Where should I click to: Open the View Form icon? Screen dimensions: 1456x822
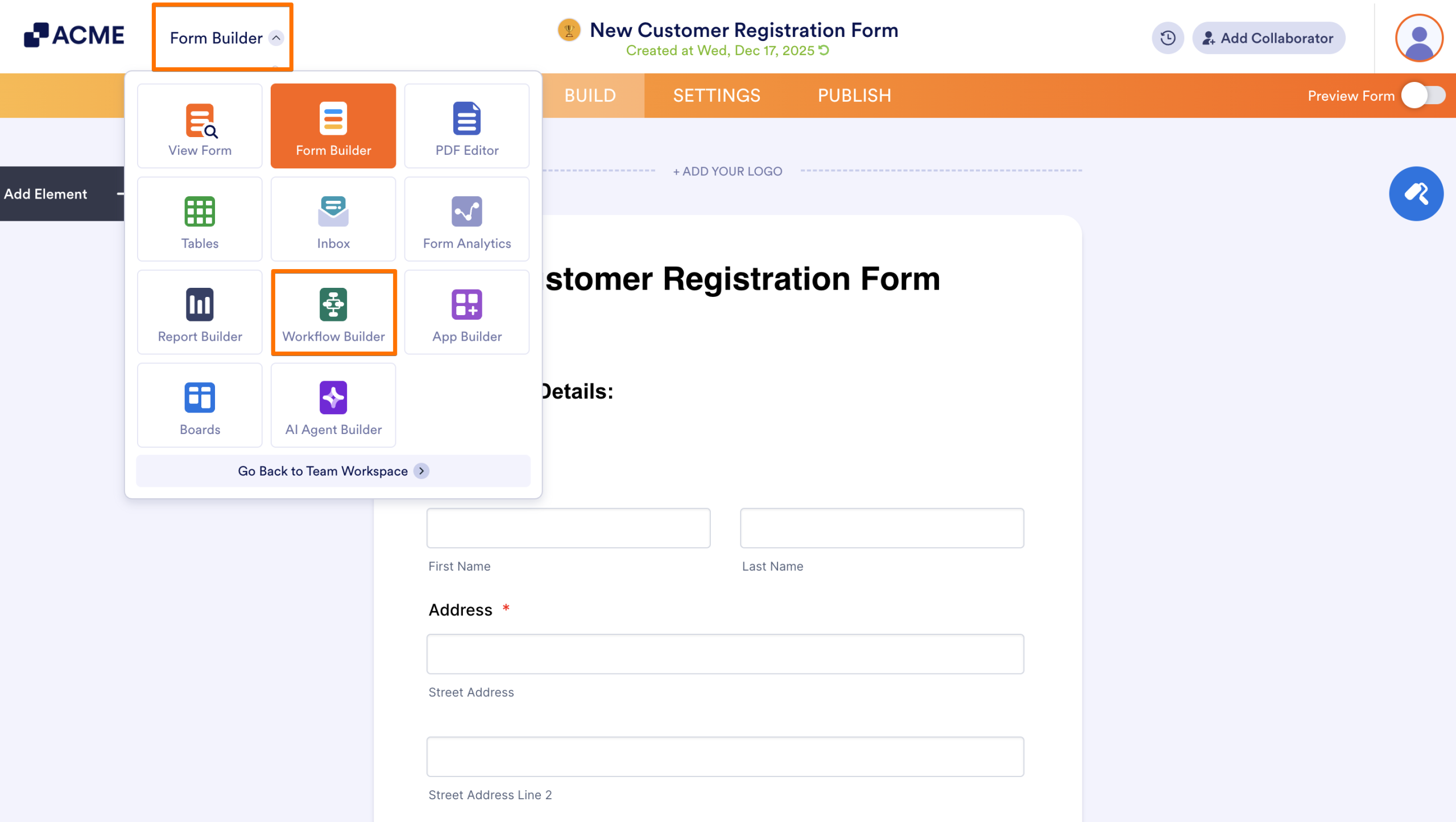tap(199, 126)
